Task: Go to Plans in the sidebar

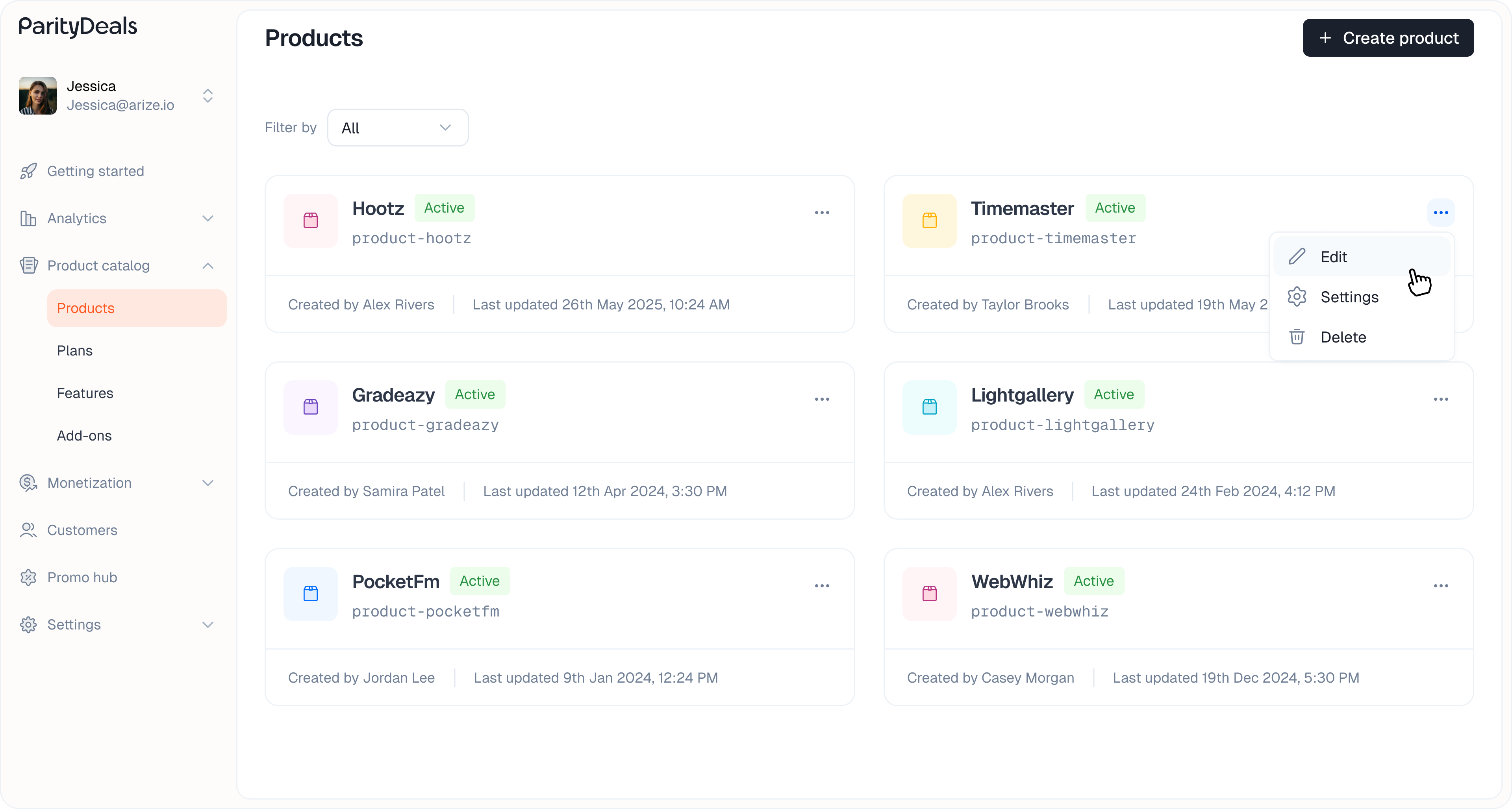Action: point(74,351)
